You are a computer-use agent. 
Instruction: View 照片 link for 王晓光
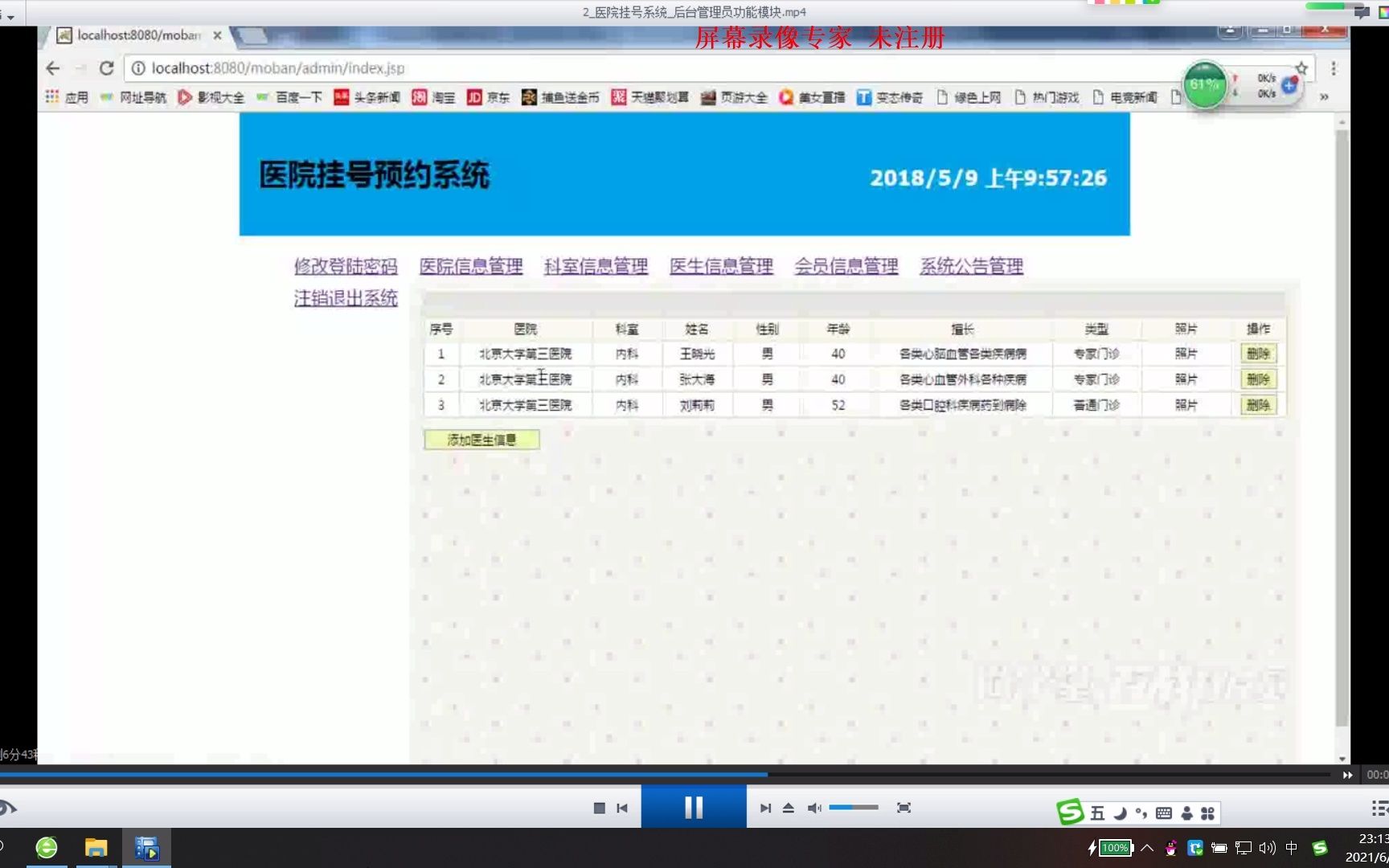pos(1186,354)
